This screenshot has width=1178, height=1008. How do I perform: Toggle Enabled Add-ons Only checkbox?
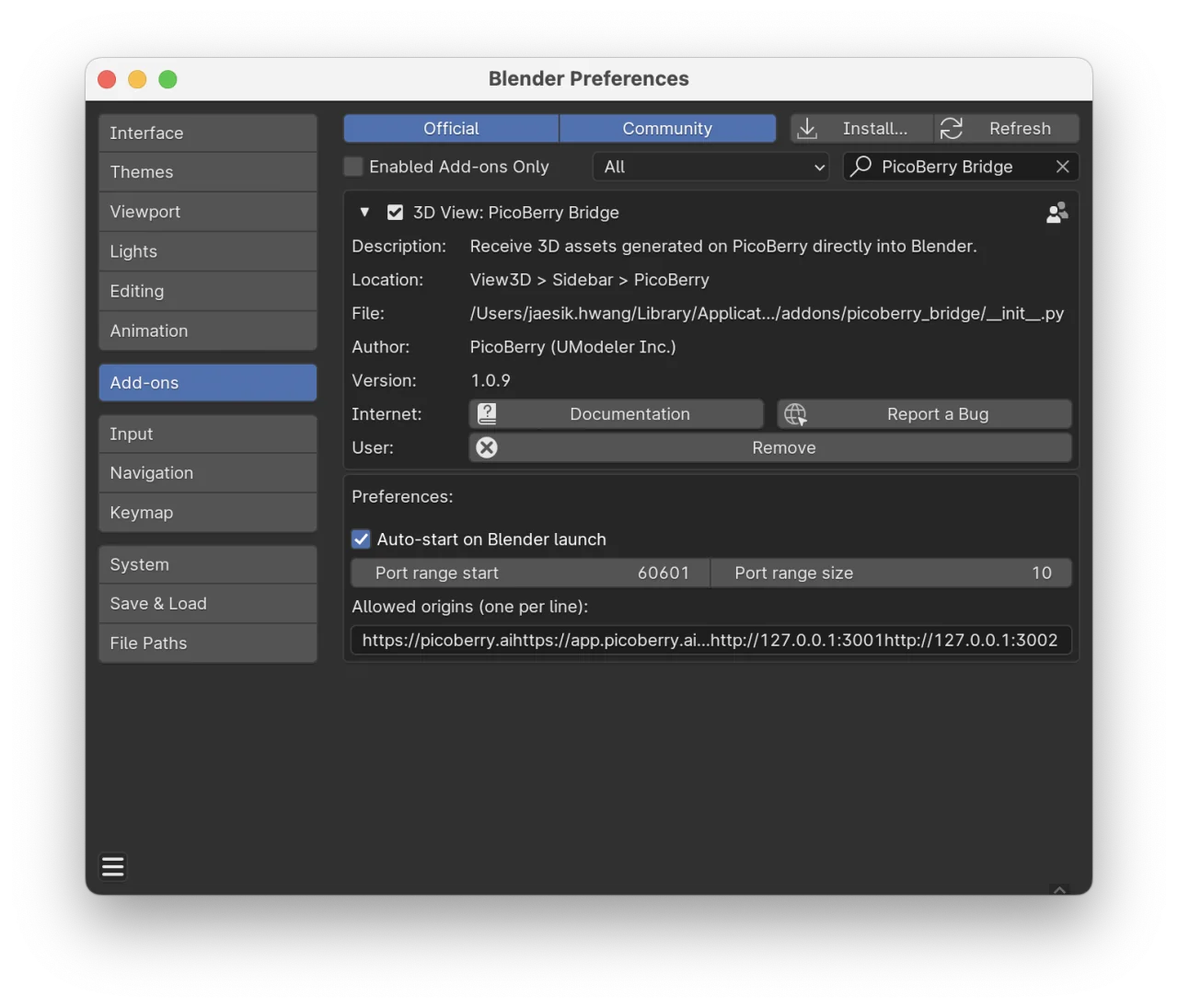[x=353, y=167]
